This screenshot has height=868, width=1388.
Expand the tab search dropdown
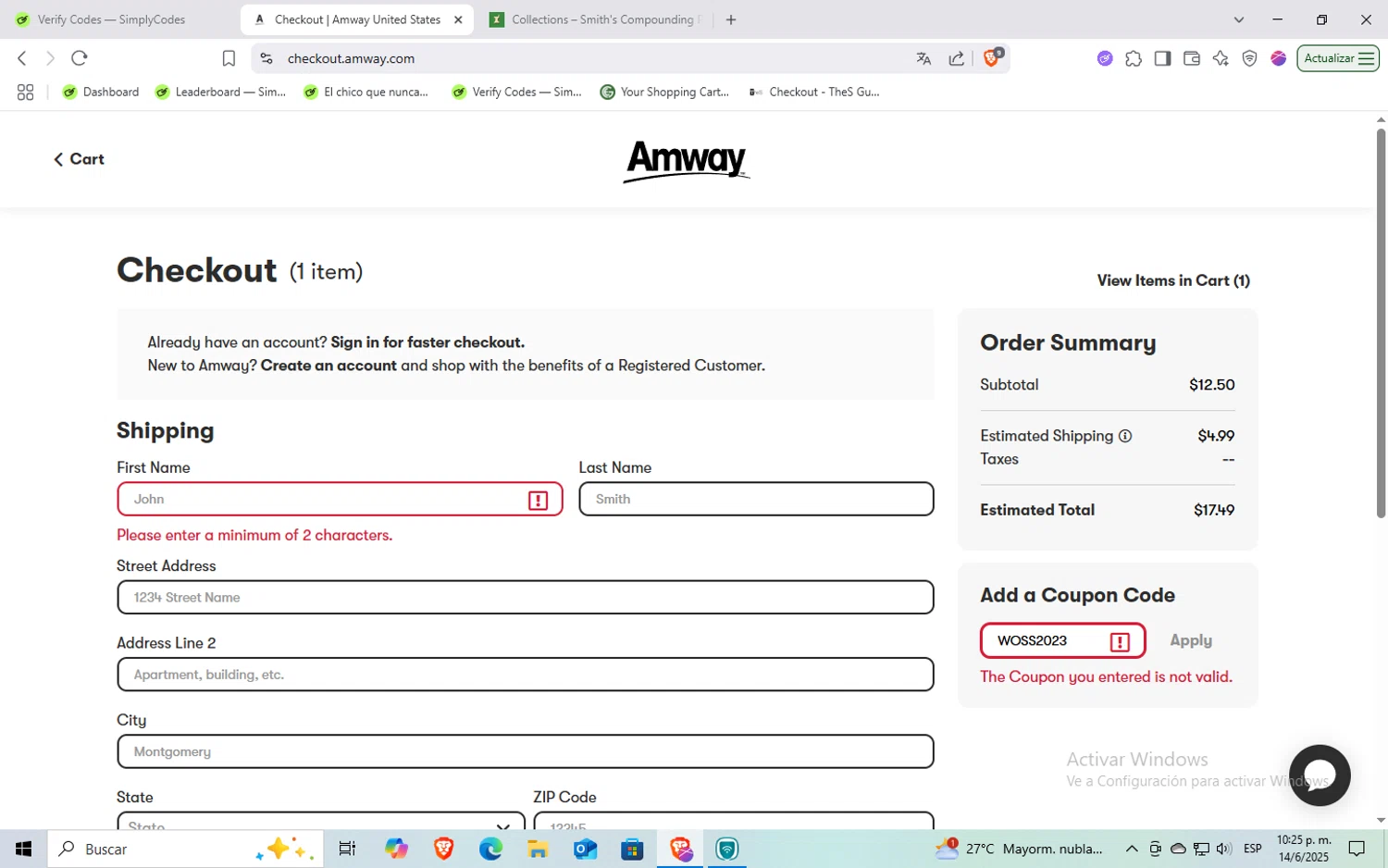[x=1239, y=19]
